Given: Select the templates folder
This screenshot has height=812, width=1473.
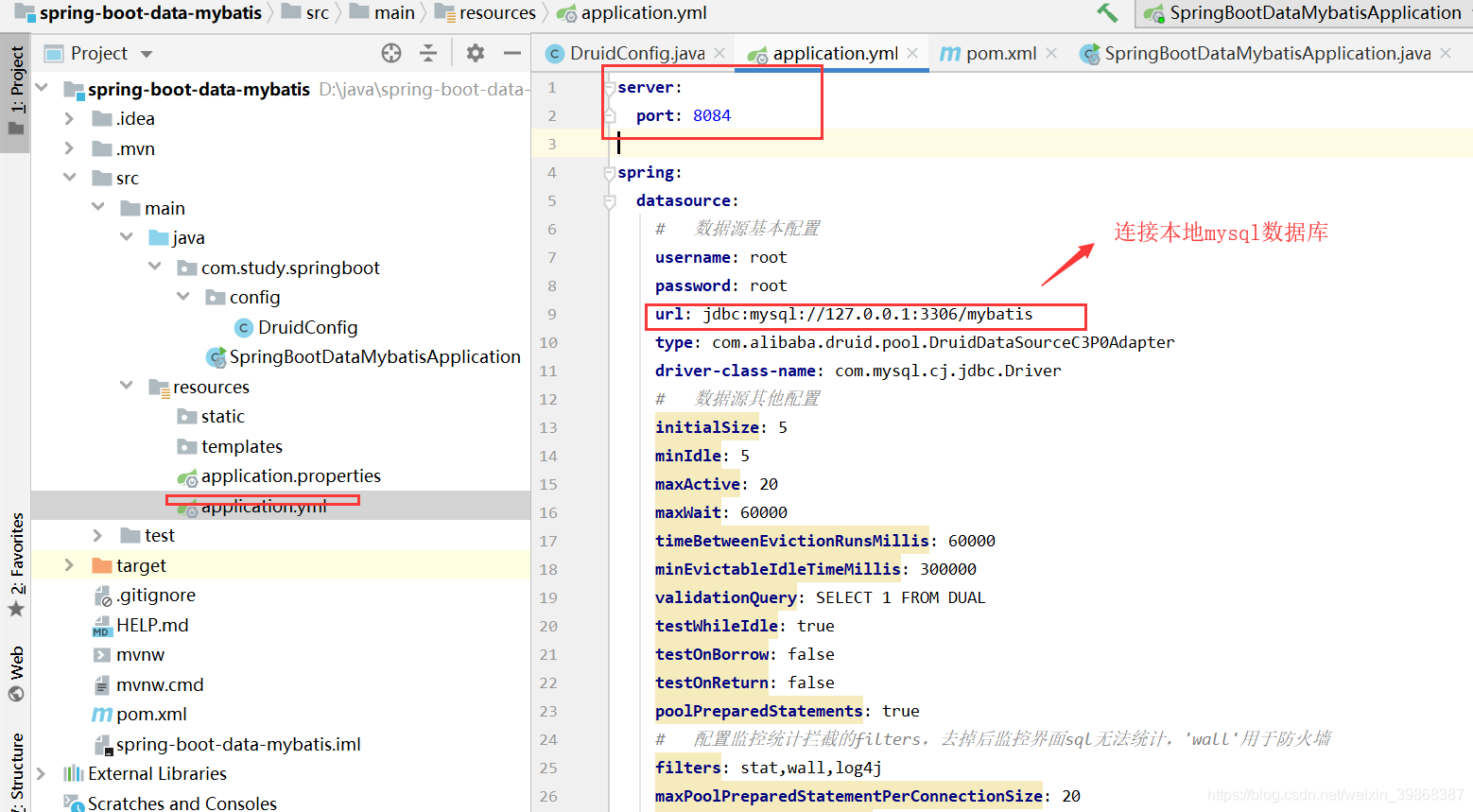Looking at the screenshot, I should tap(230, 446).
